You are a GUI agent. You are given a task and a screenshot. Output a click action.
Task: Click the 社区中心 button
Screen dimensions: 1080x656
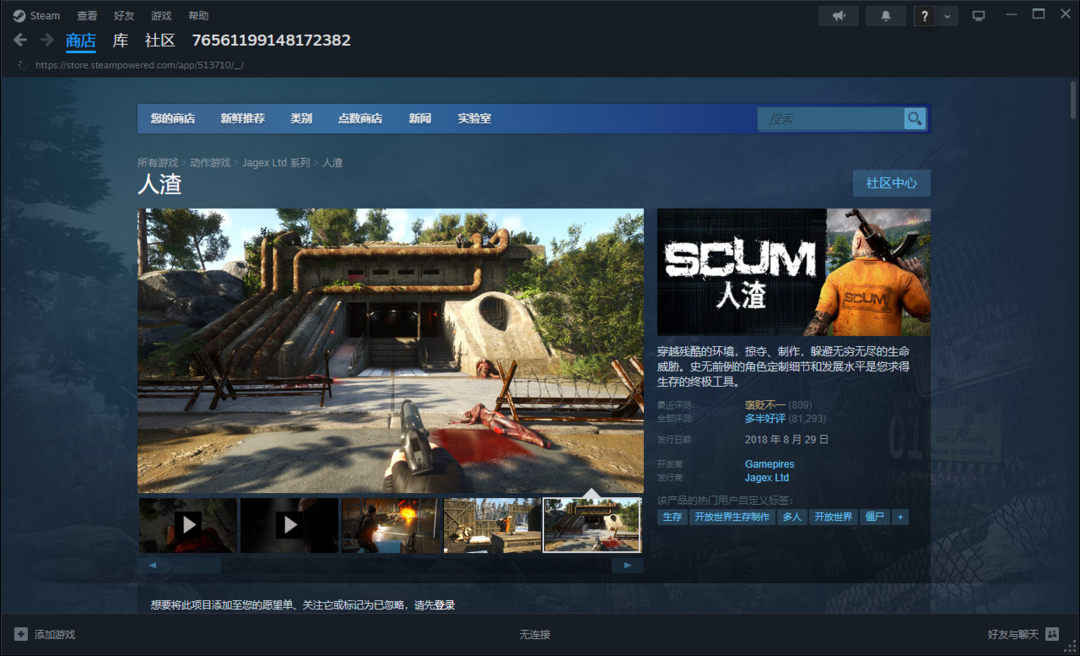coord(890,183)
